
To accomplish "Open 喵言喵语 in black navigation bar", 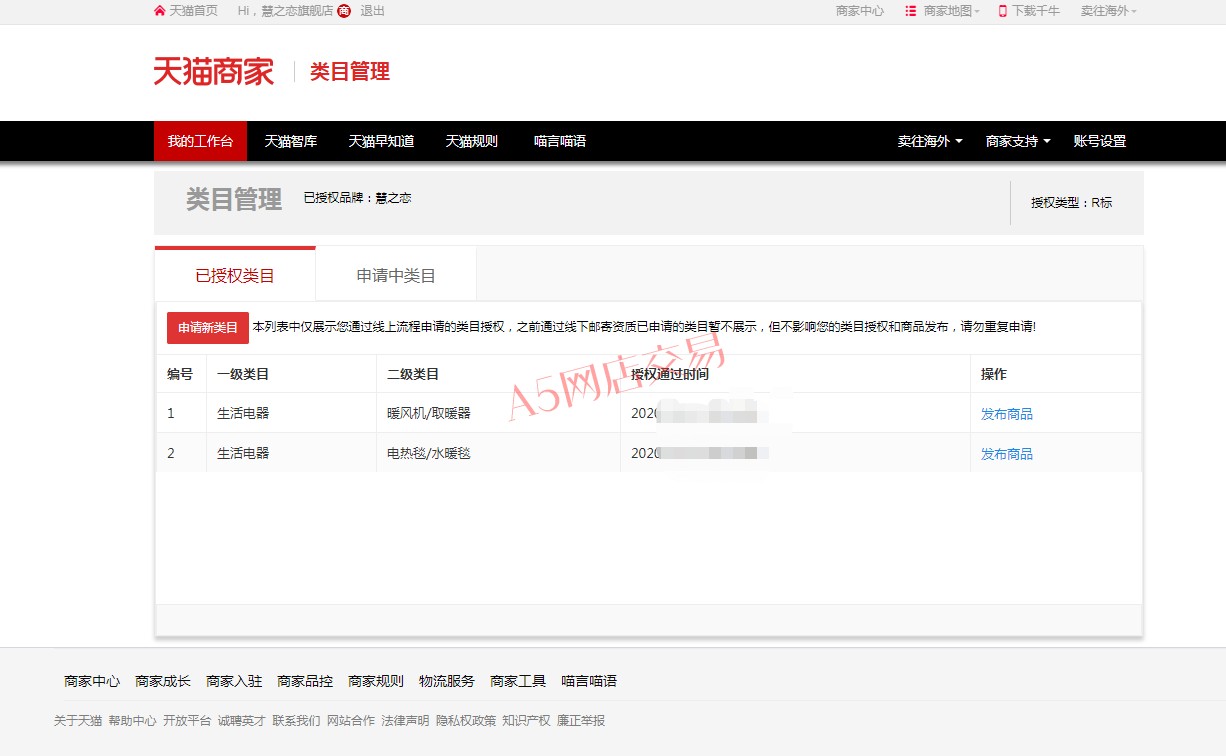I will 560,141.
